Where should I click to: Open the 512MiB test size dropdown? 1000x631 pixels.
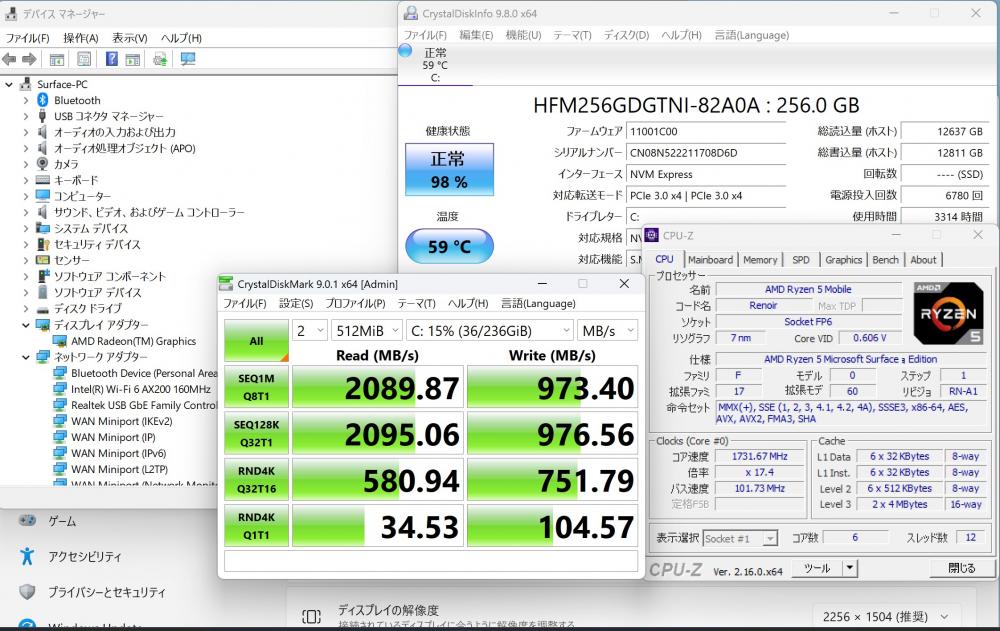click(x=367, y=330)
